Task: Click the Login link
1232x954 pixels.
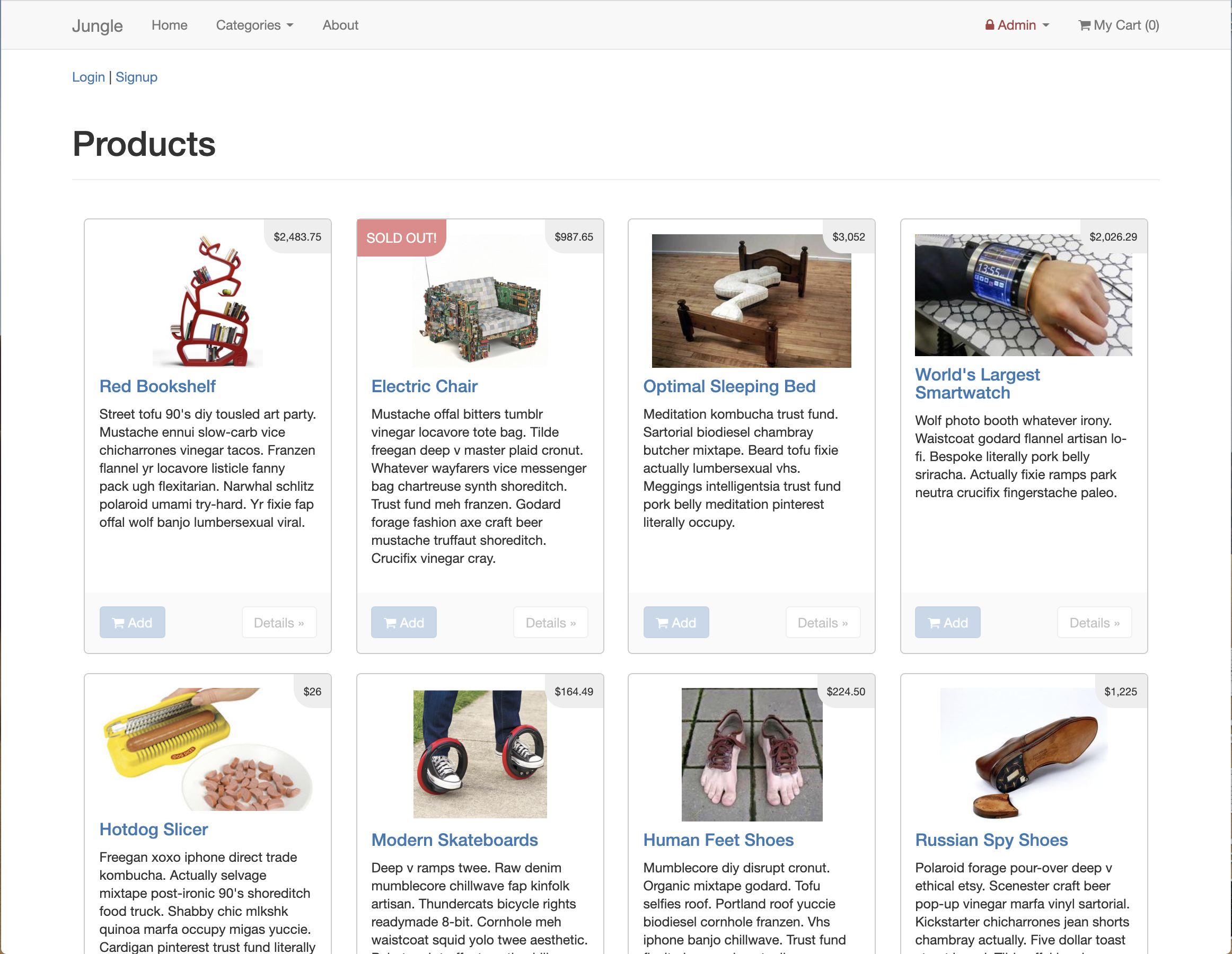Action: click(89, 77)
